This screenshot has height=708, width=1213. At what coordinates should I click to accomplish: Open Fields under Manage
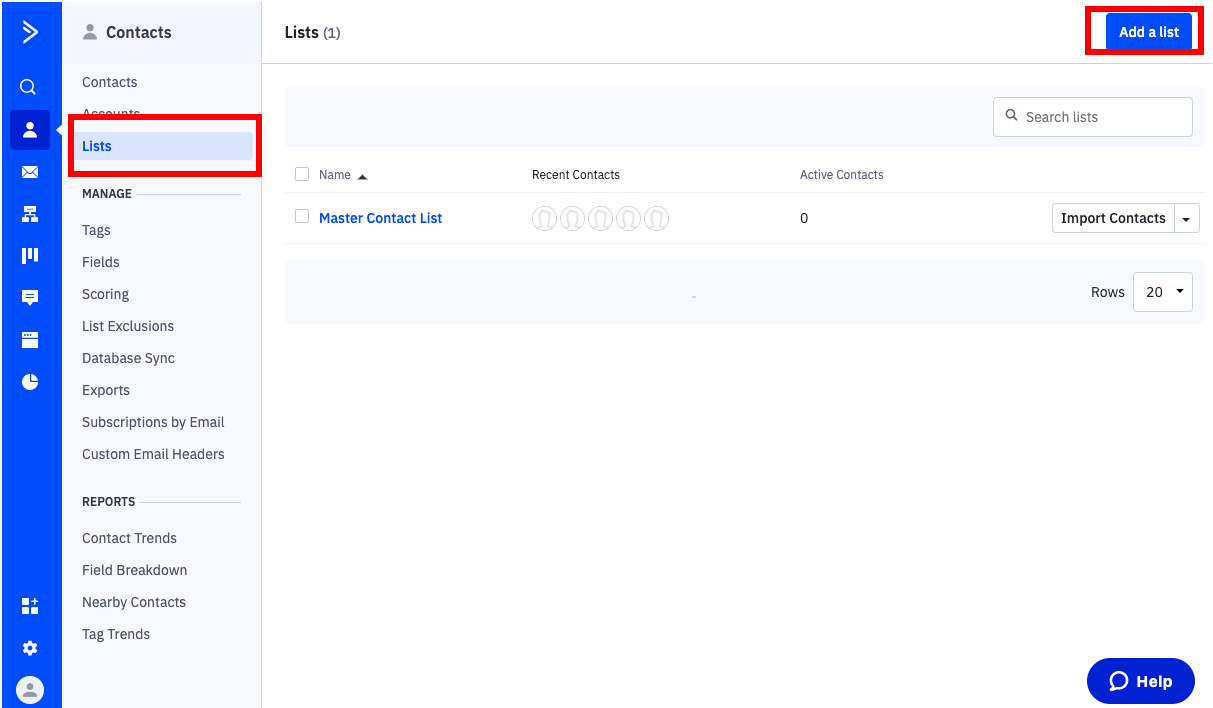101,262
